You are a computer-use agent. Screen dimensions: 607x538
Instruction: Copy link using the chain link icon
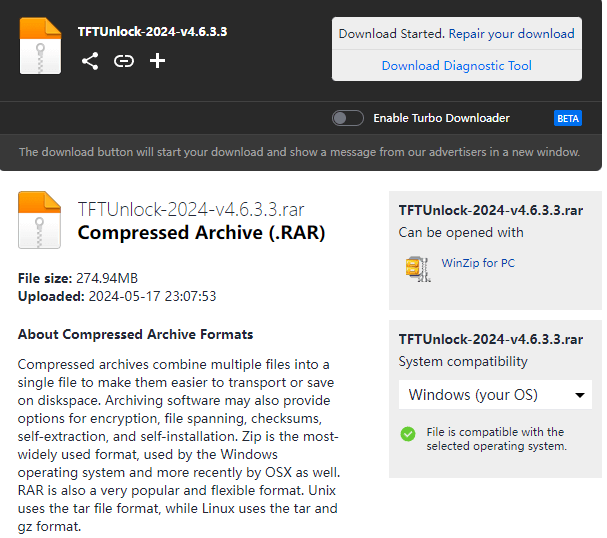[123, 61]
